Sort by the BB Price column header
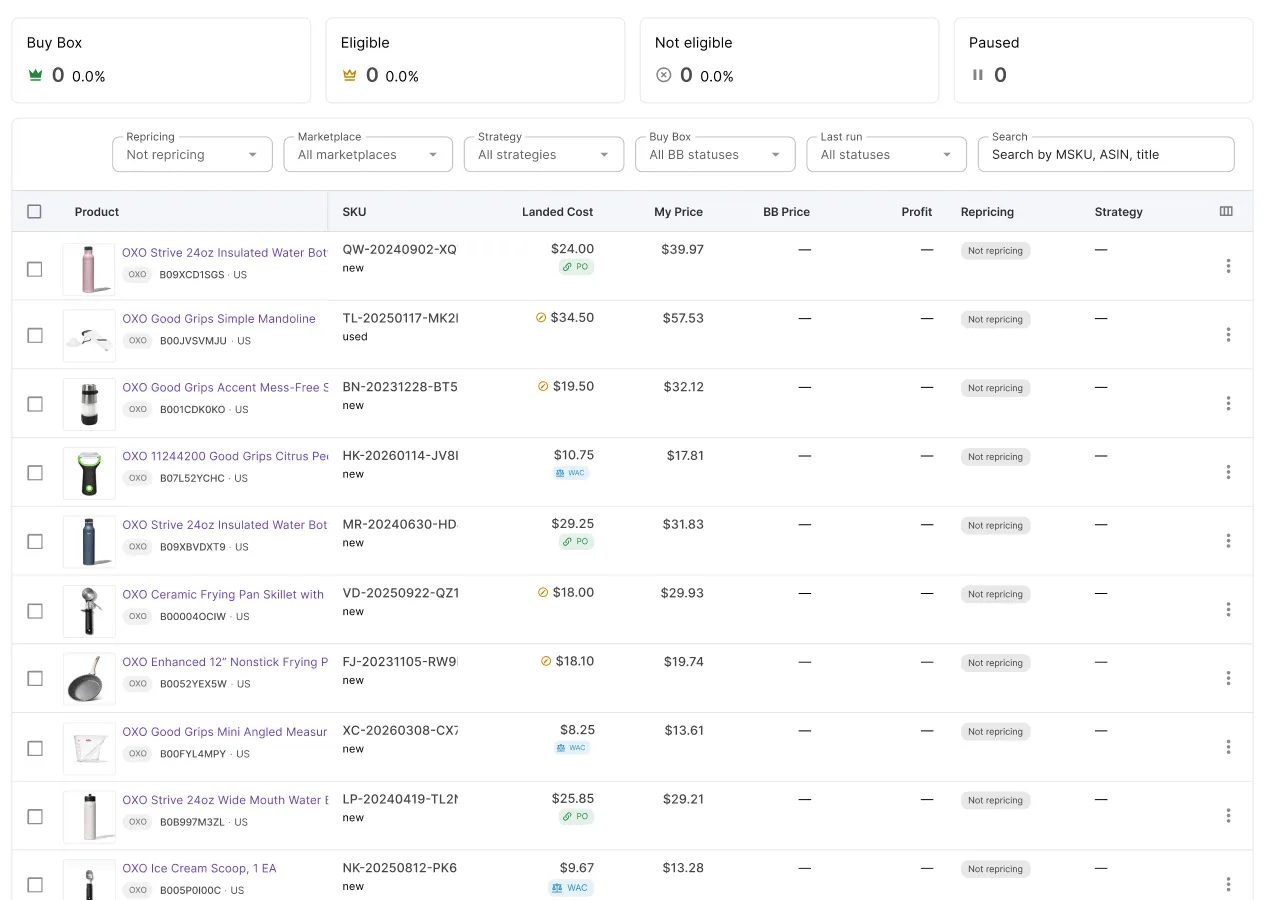This screenshot has width=1274, height=900. pos(786,212)
